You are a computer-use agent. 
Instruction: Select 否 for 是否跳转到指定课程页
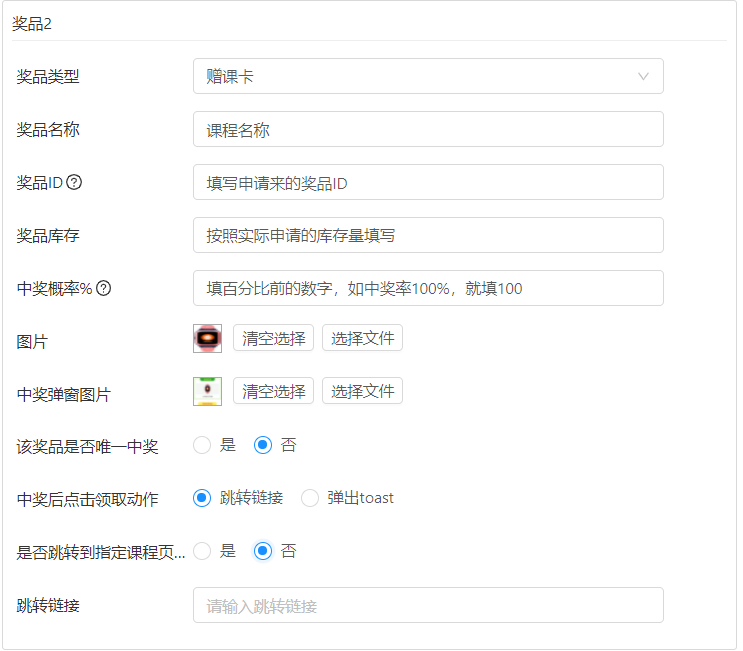[x=263, y=551]
